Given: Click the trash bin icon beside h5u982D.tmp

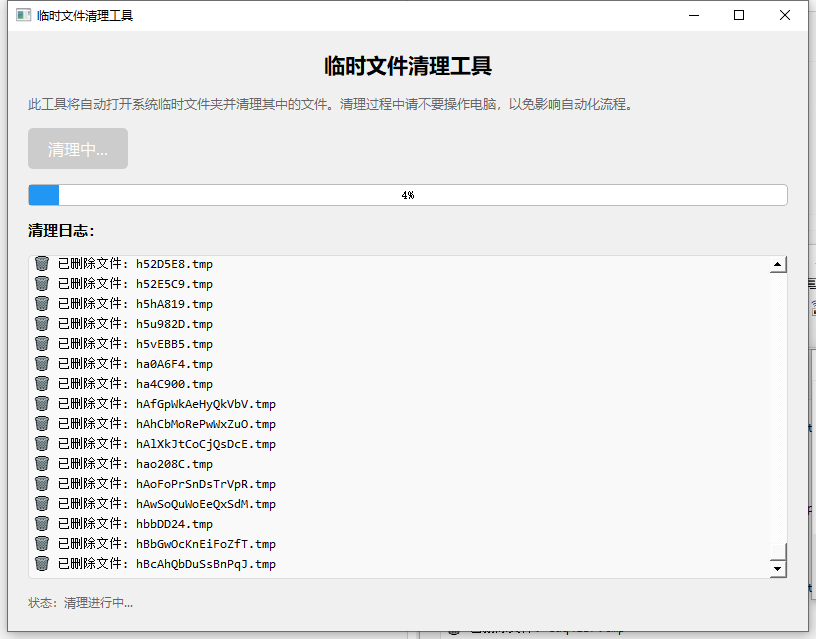Looking at the screenshot, I should pyautogui.click(x=41, y=323).
